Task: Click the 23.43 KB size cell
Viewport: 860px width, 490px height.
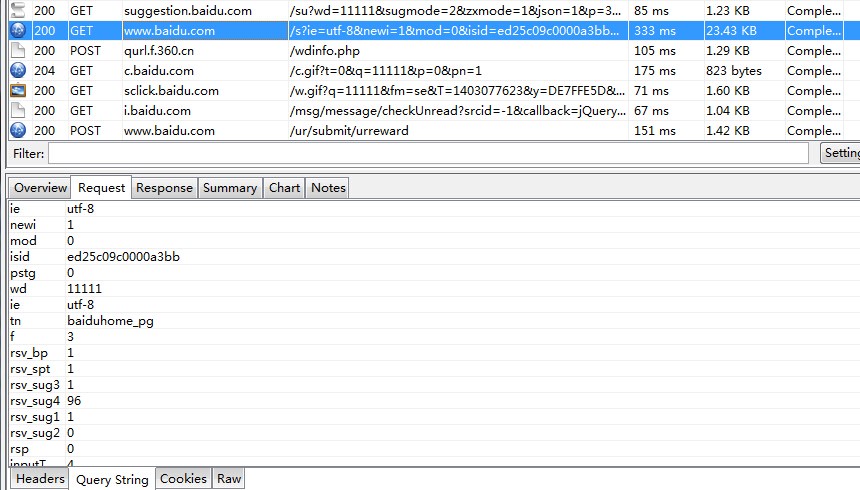Action: [x=744, y=31]
